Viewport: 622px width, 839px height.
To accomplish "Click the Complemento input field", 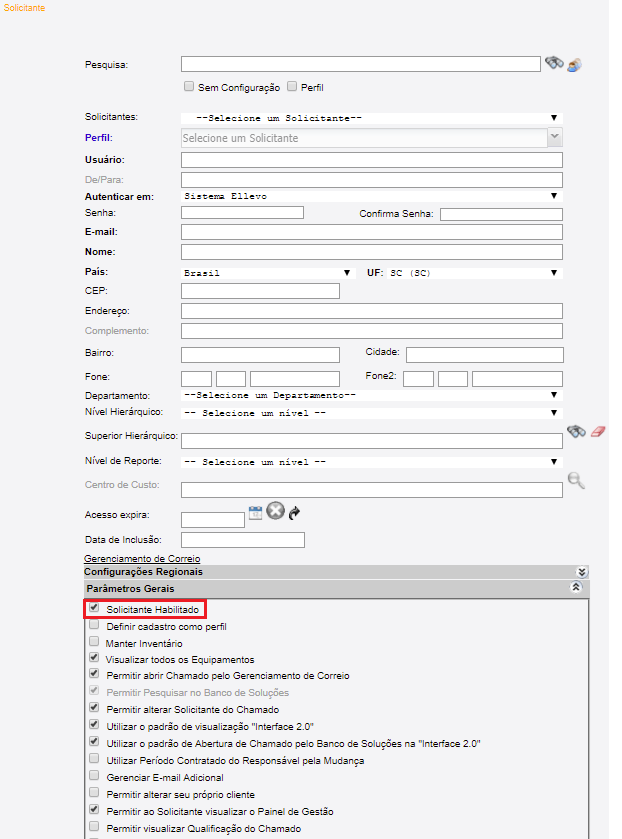I will tap(371, 331).
